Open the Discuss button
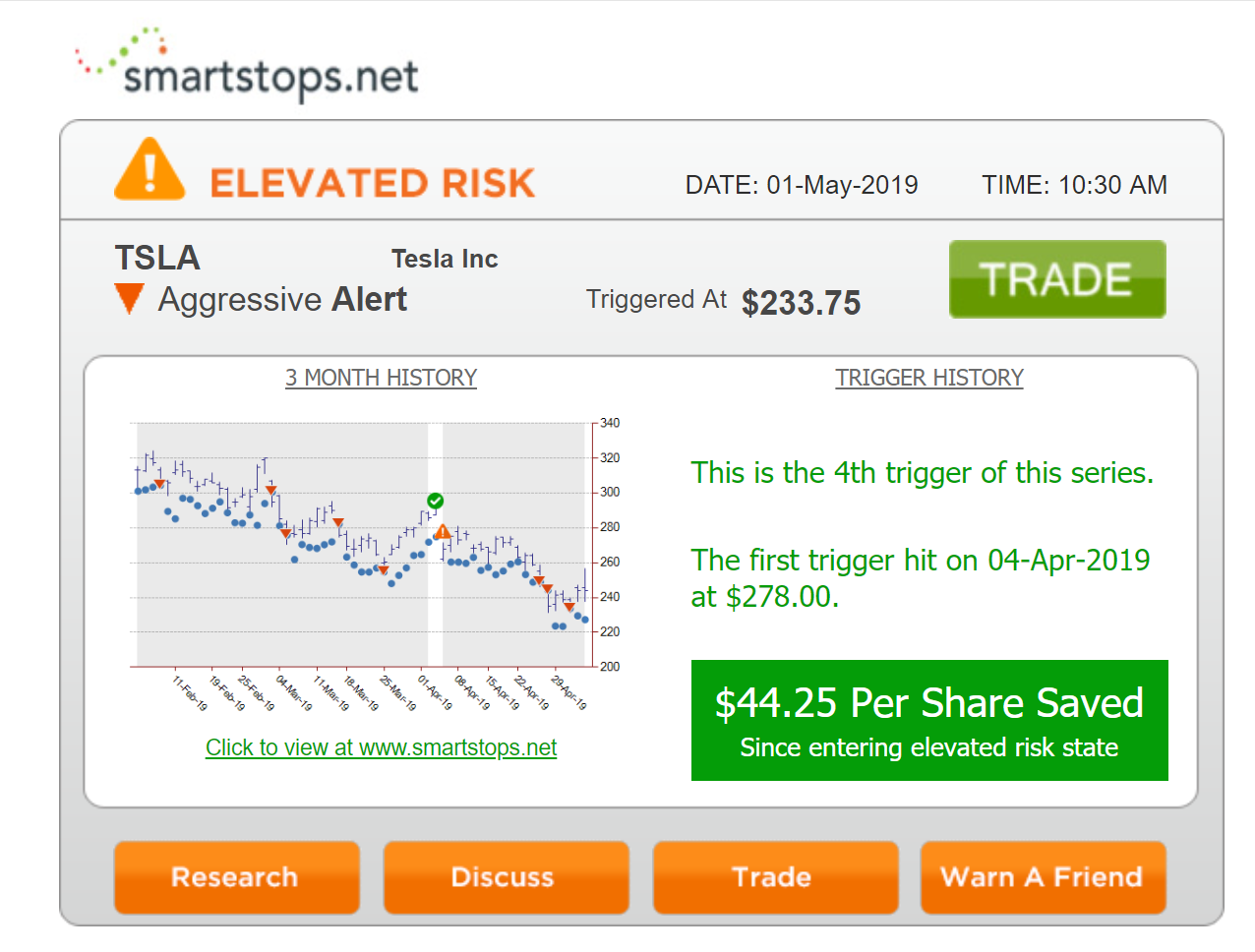The width and height of the screenshot is (1255, 952). (x=507, y=877)
